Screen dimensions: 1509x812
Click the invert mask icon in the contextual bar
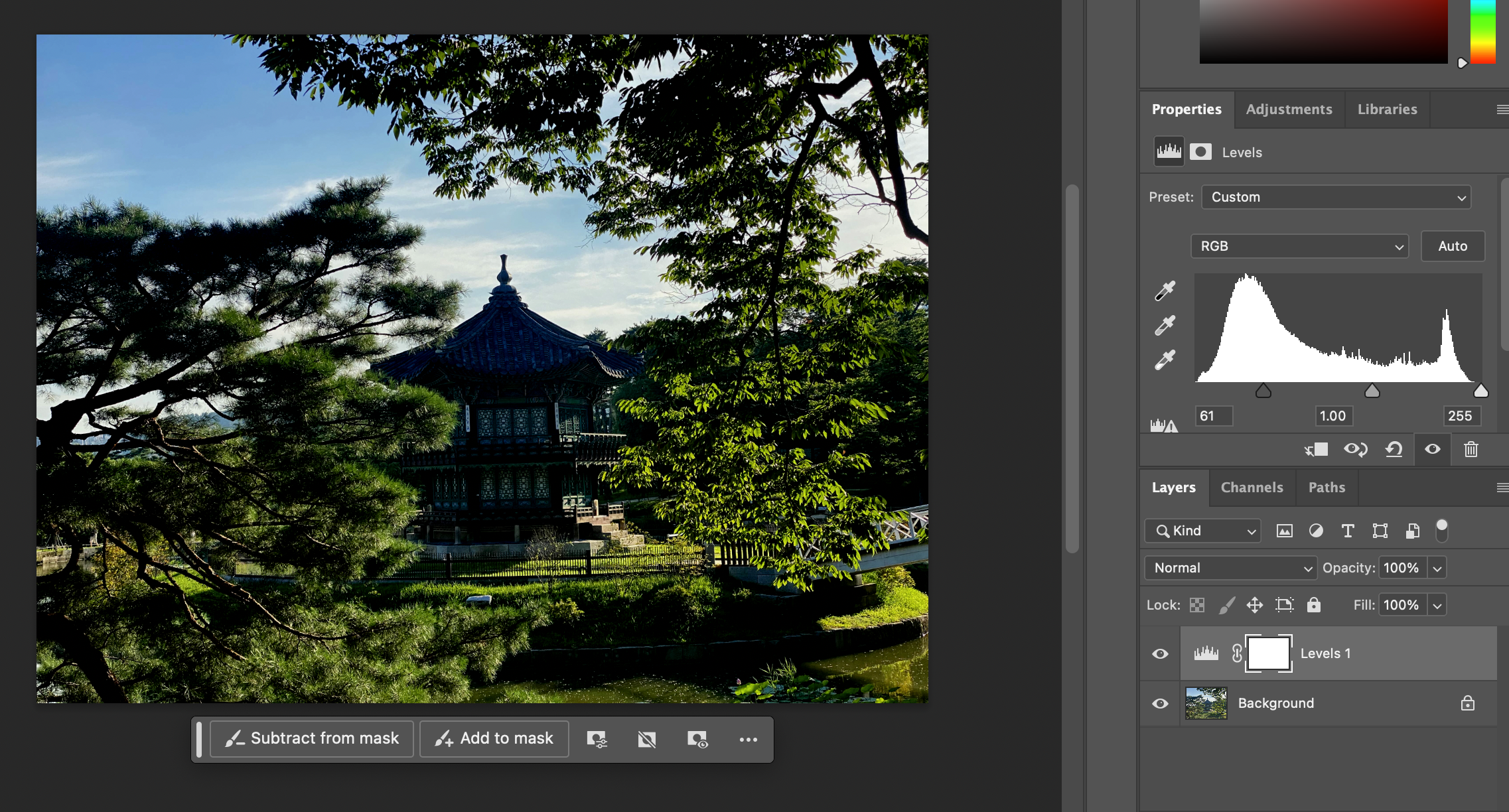coord(647,739)
